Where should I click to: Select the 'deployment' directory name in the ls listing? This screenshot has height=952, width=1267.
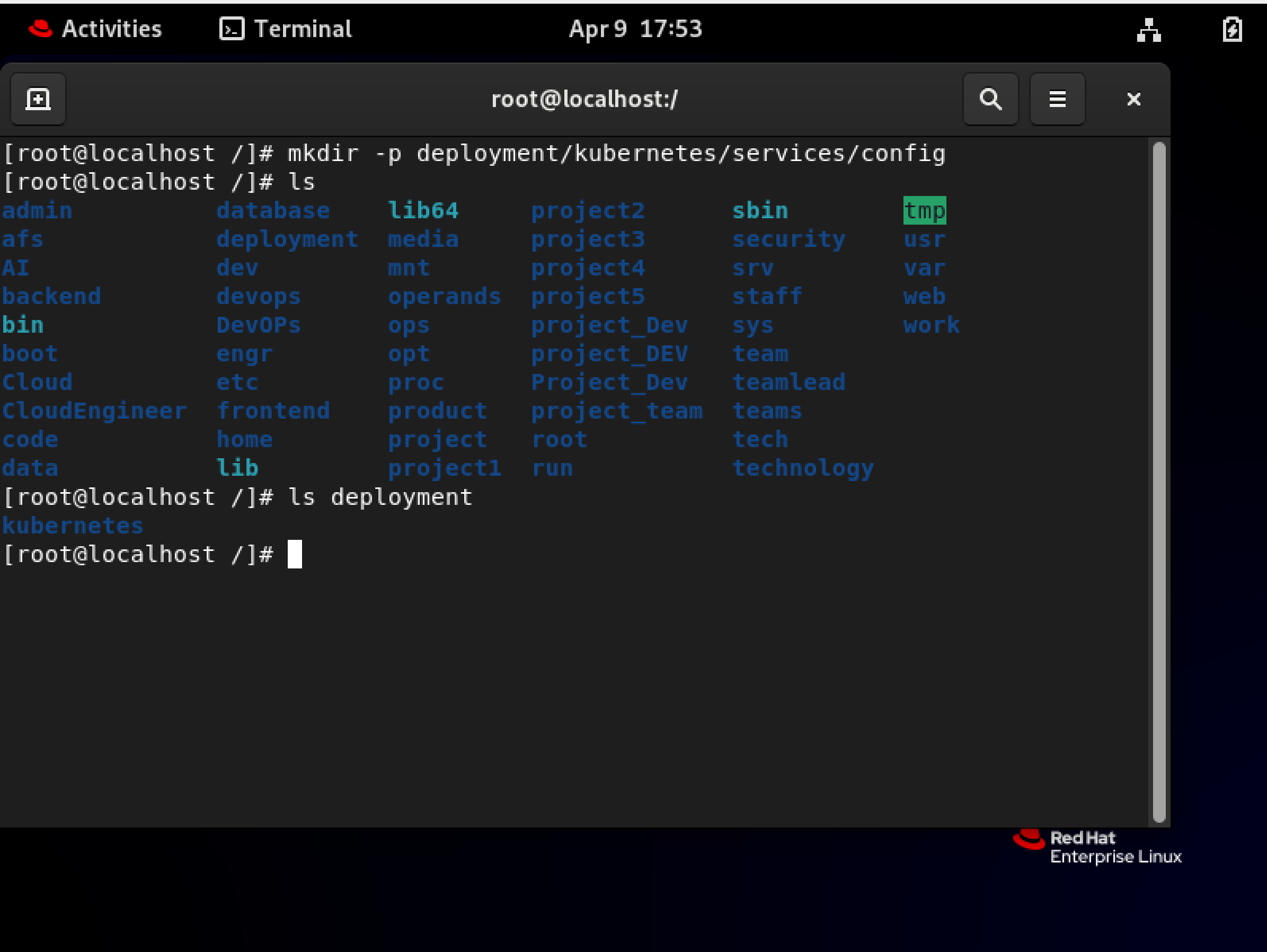click(x=288, y=239)
